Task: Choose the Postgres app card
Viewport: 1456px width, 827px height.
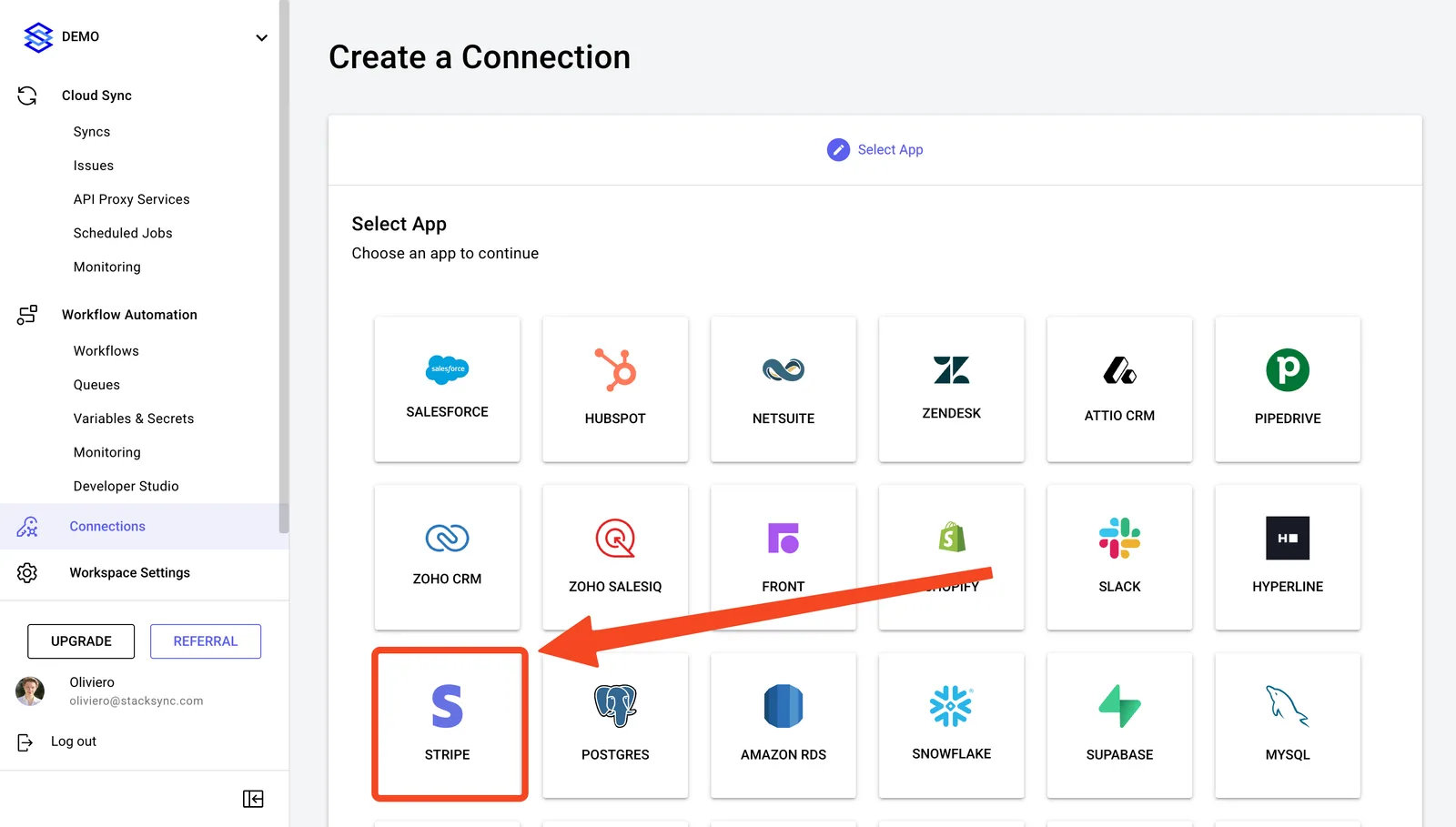Action: (615, 725)
